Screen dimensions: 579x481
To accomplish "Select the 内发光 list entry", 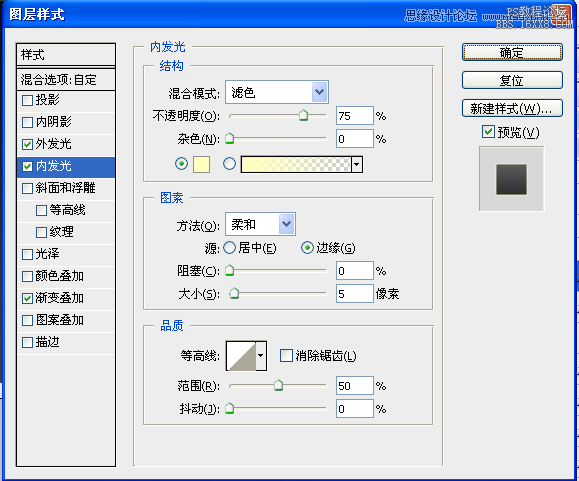I will (x=66, y=166).
